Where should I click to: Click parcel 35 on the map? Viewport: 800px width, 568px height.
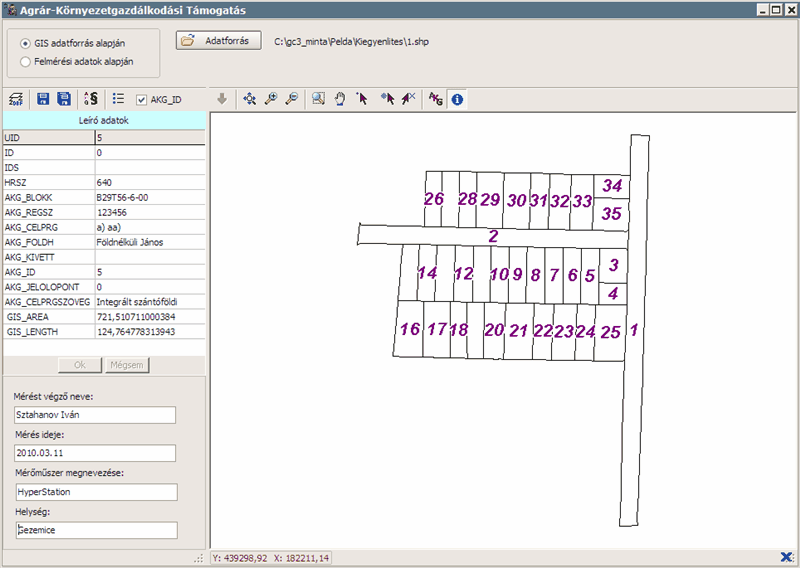pyautogui.click(x=611, y=214)
